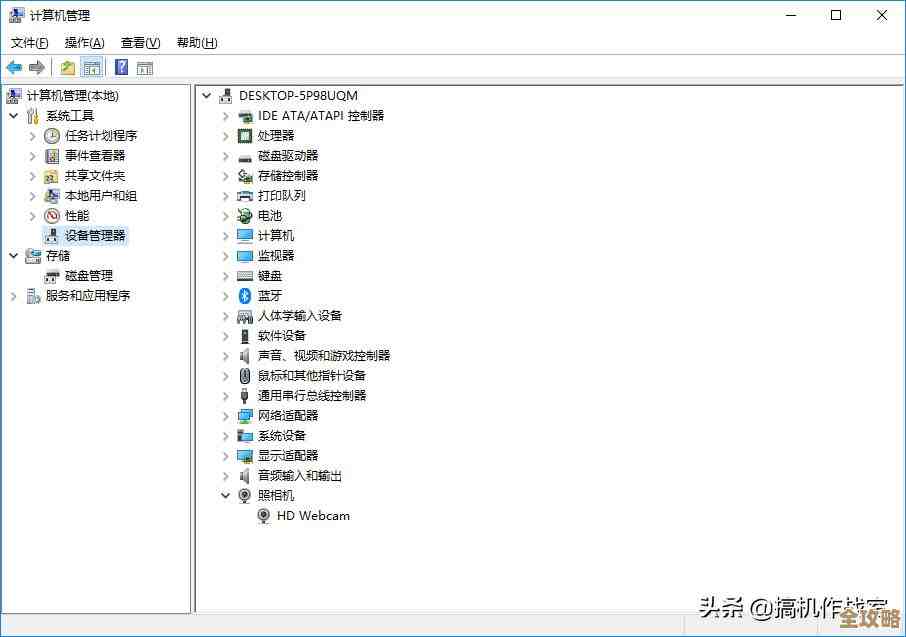Collapse the 照相机 category chevron
Viewport: 906px width, 637px height.
(225, 495)
